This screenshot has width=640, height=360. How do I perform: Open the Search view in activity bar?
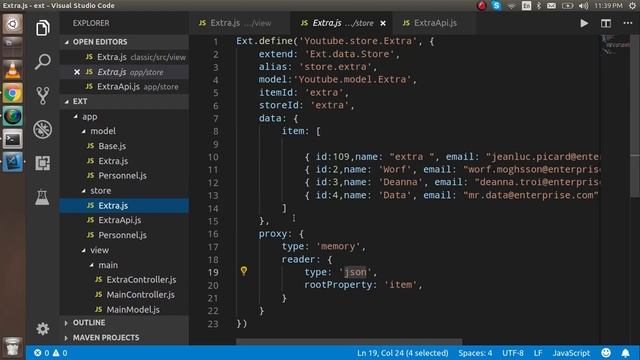(42, 62)
